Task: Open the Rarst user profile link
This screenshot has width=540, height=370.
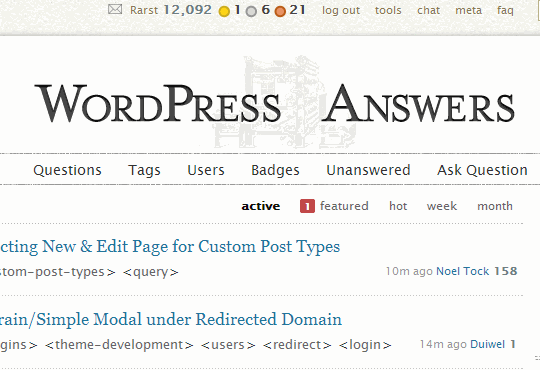Action: 144,10
